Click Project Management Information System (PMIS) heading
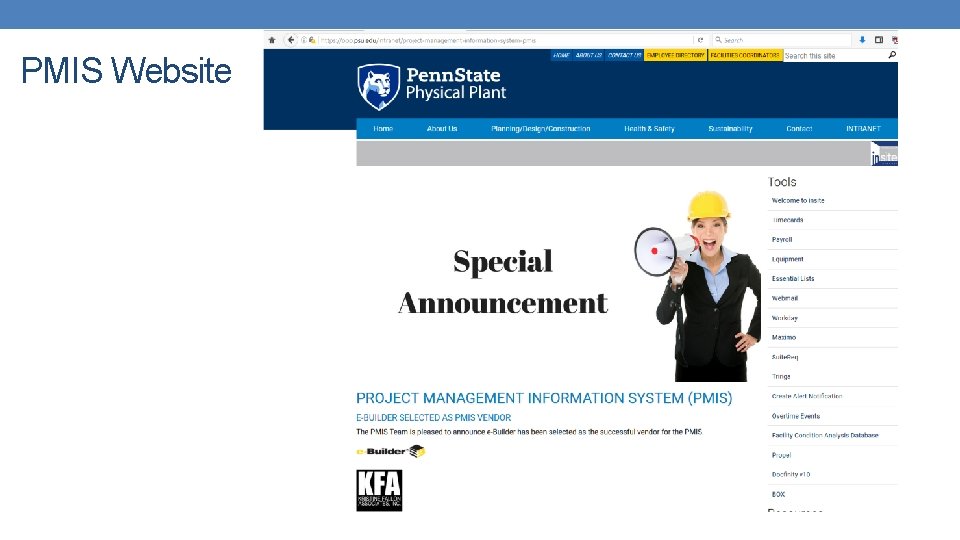 [544, 399]
